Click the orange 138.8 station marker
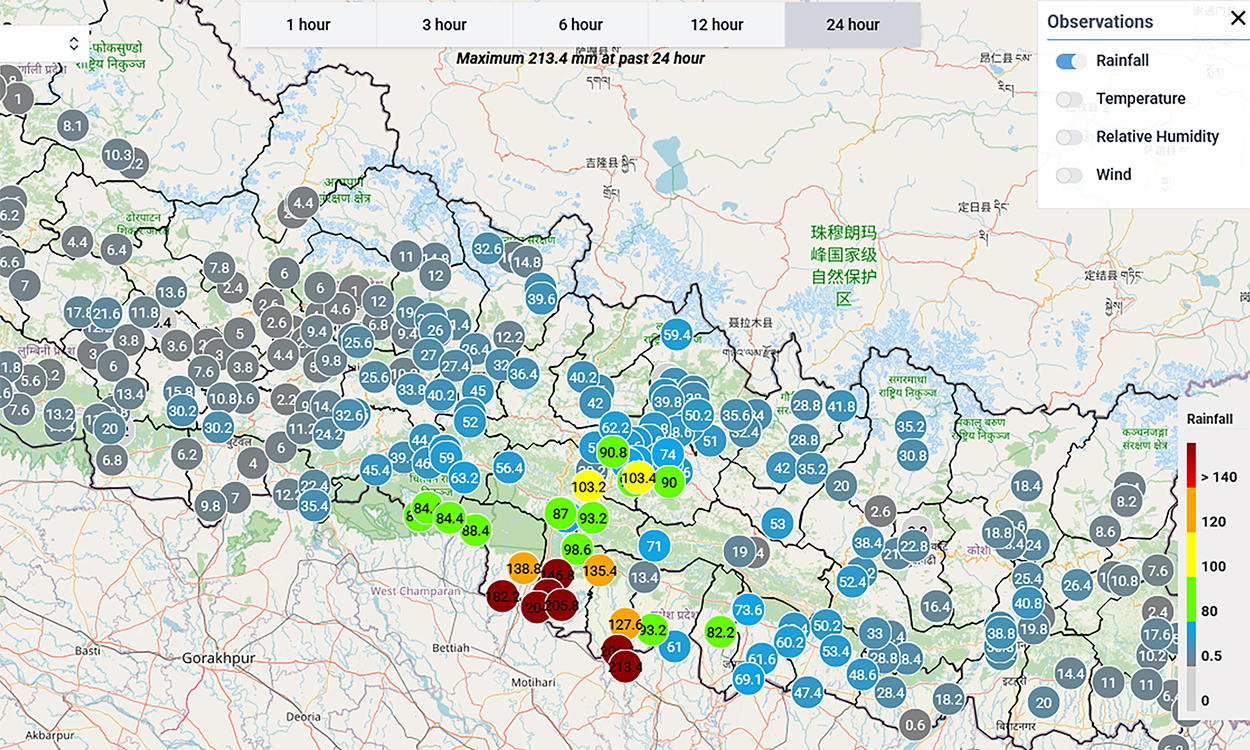1250x750 pixels. point(524,569)
